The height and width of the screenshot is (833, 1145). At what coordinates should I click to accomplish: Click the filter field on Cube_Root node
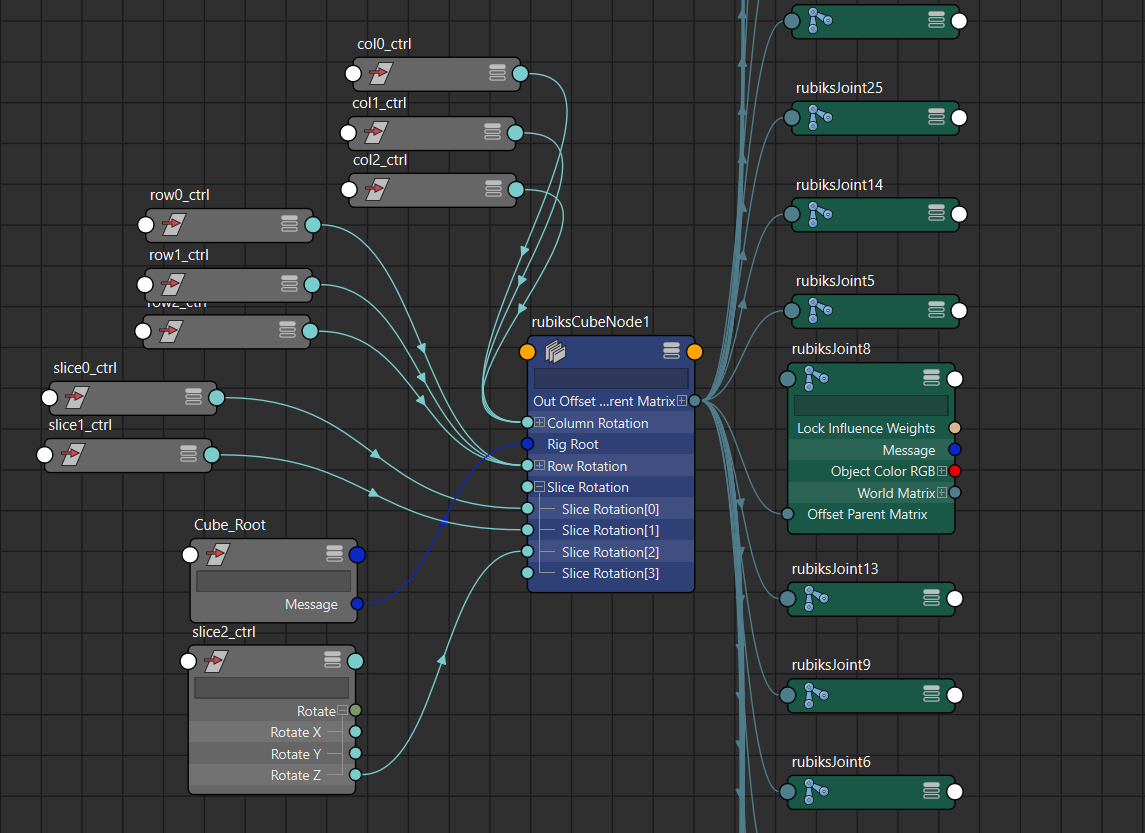click(274, 581)
